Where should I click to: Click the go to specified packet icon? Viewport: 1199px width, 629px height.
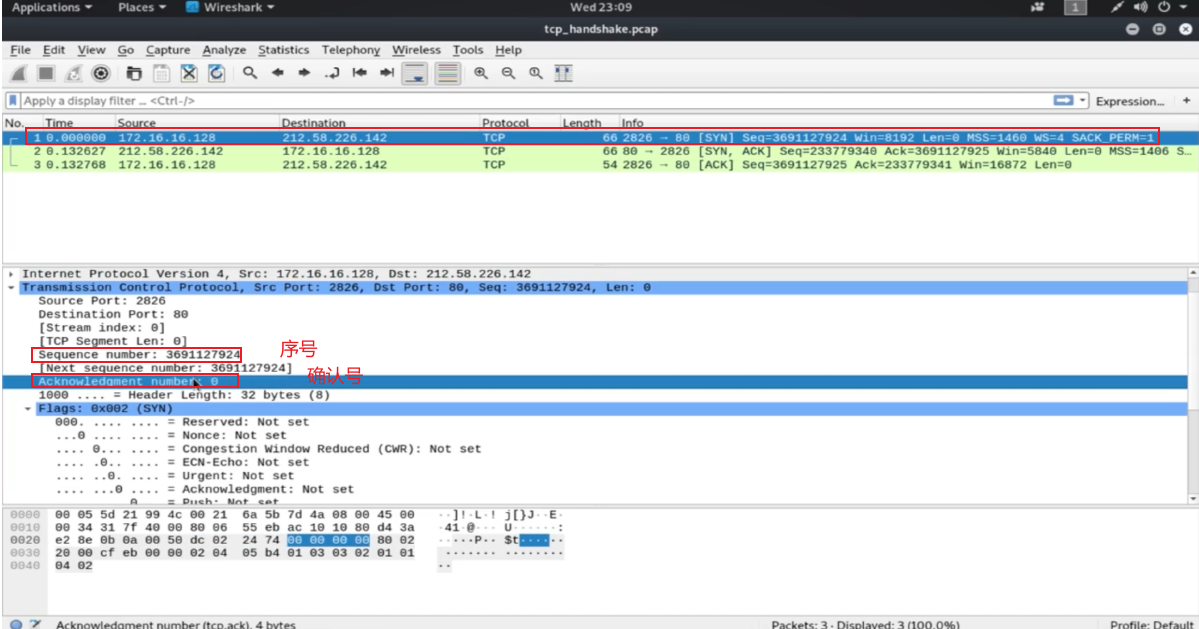(x=332, y=73)
